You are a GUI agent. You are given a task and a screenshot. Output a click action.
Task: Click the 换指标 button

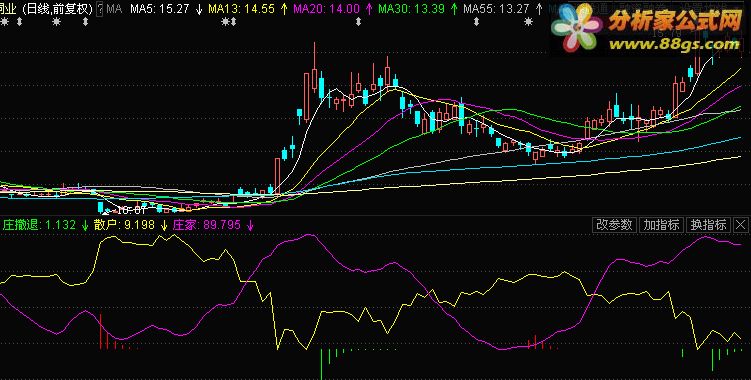pos(708,224)
